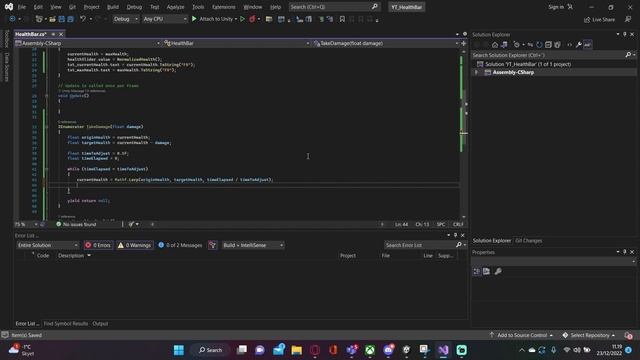Open the File menu
This screenshot has width=640, height=360.
point(22,7)
